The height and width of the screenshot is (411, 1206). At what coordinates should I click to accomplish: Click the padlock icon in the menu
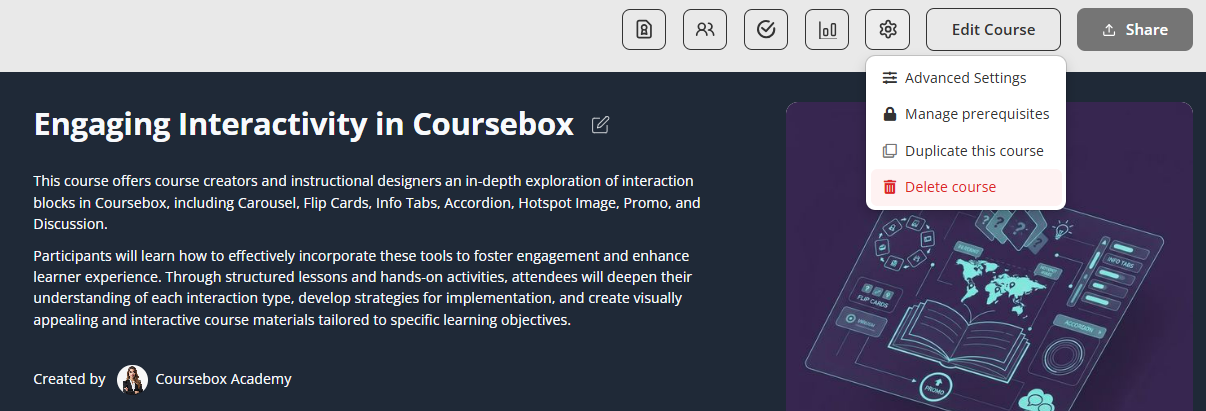(x=889, y=114)
